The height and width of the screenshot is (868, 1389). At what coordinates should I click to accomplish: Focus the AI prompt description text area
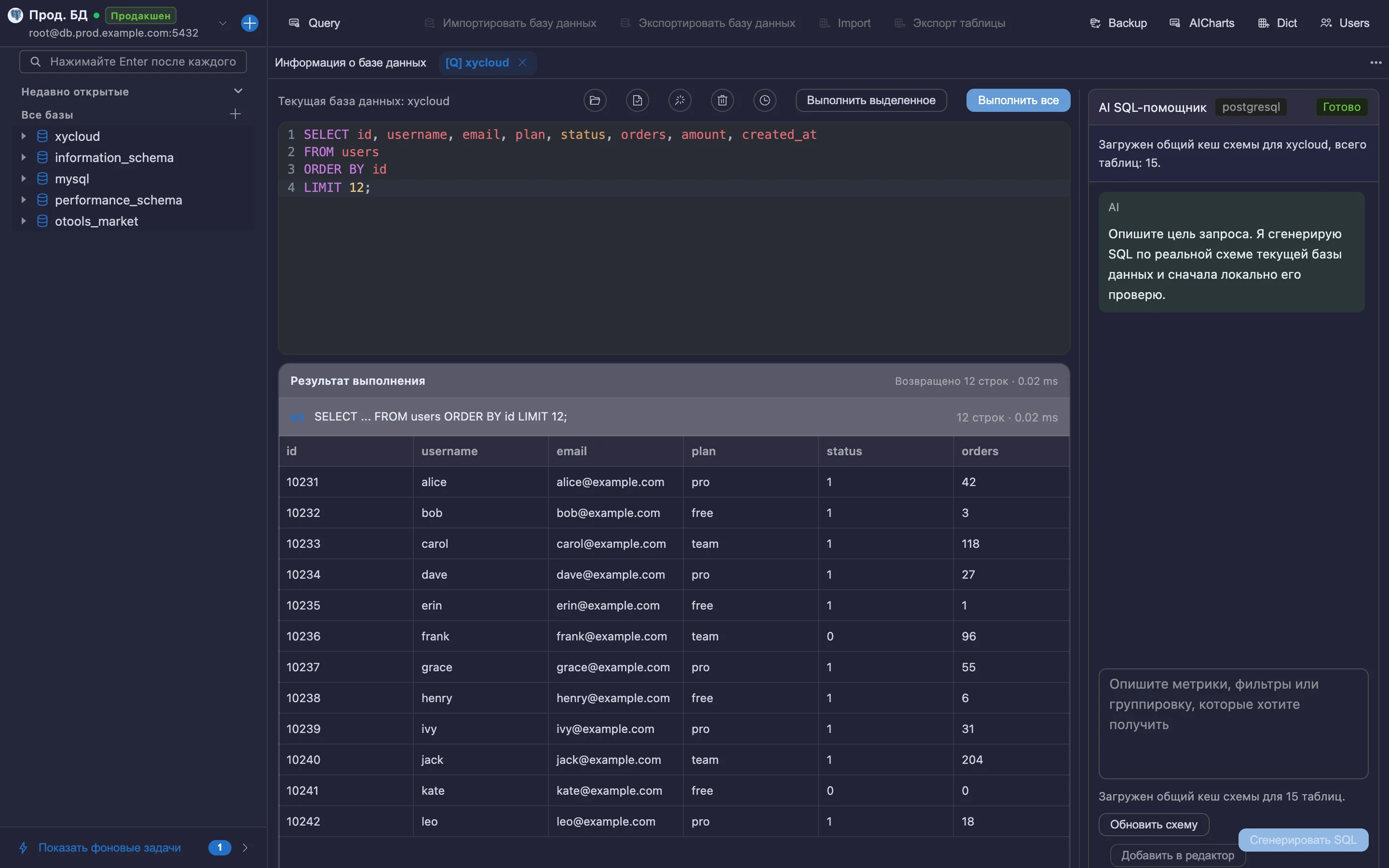1233,723
